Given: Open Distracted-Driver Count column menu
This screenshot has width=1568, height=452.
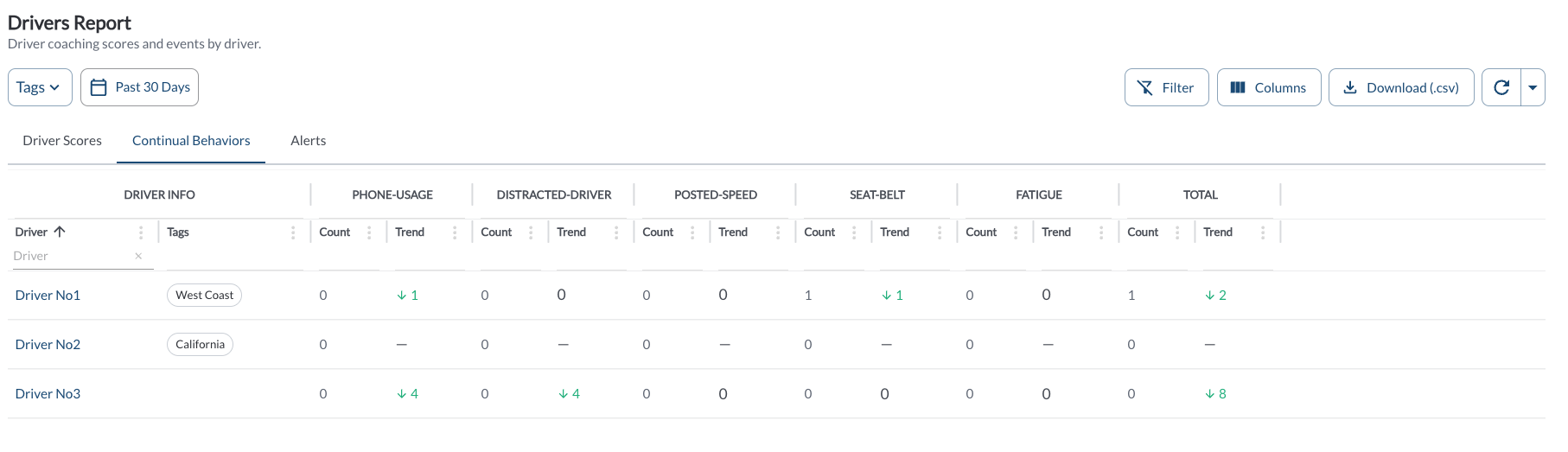Looking at the screenshot, I should click(531, 232).
